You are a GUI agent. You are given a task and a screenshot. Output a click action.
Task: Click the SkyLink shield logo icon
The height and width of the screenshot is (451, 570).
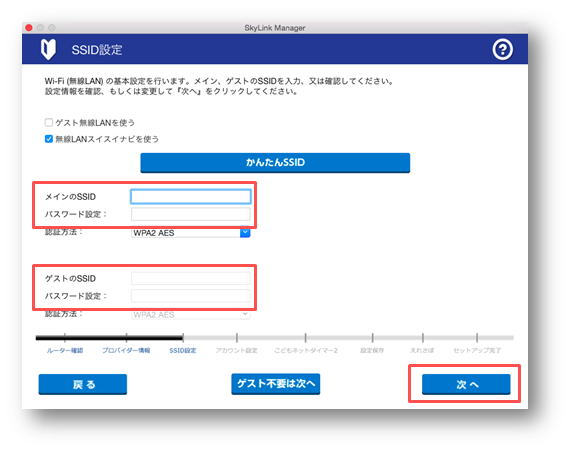[48, 49]
